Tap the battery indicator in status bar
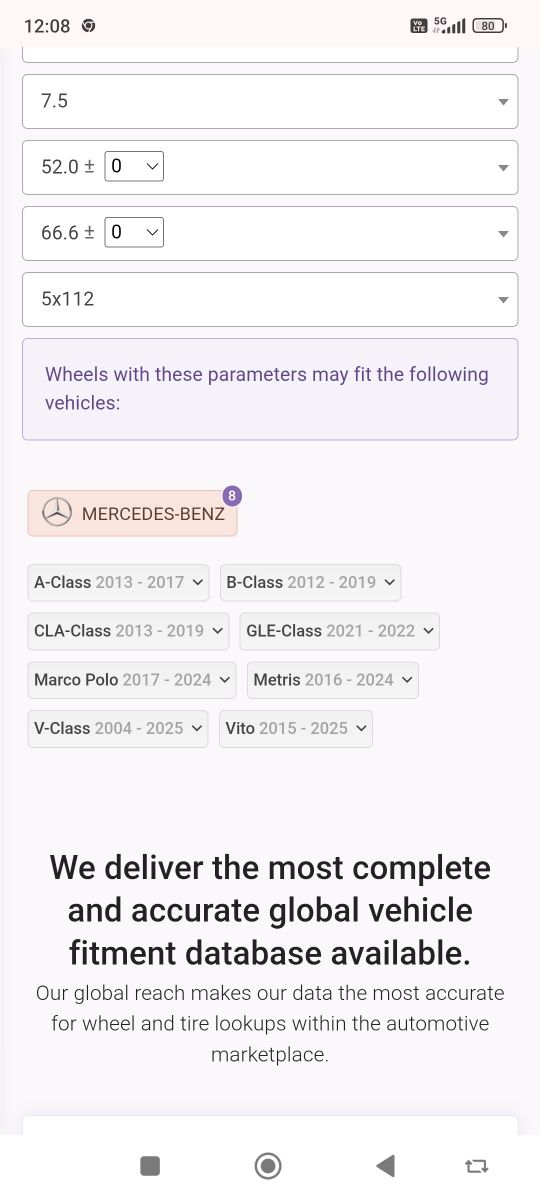540x1200 pixels. click(x=489, y=26)
